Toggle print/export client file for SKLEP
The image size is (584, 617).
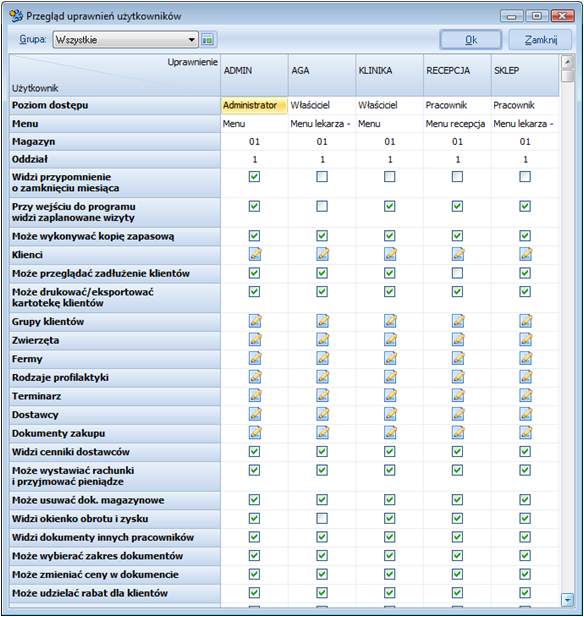click(x=525, y=292)
